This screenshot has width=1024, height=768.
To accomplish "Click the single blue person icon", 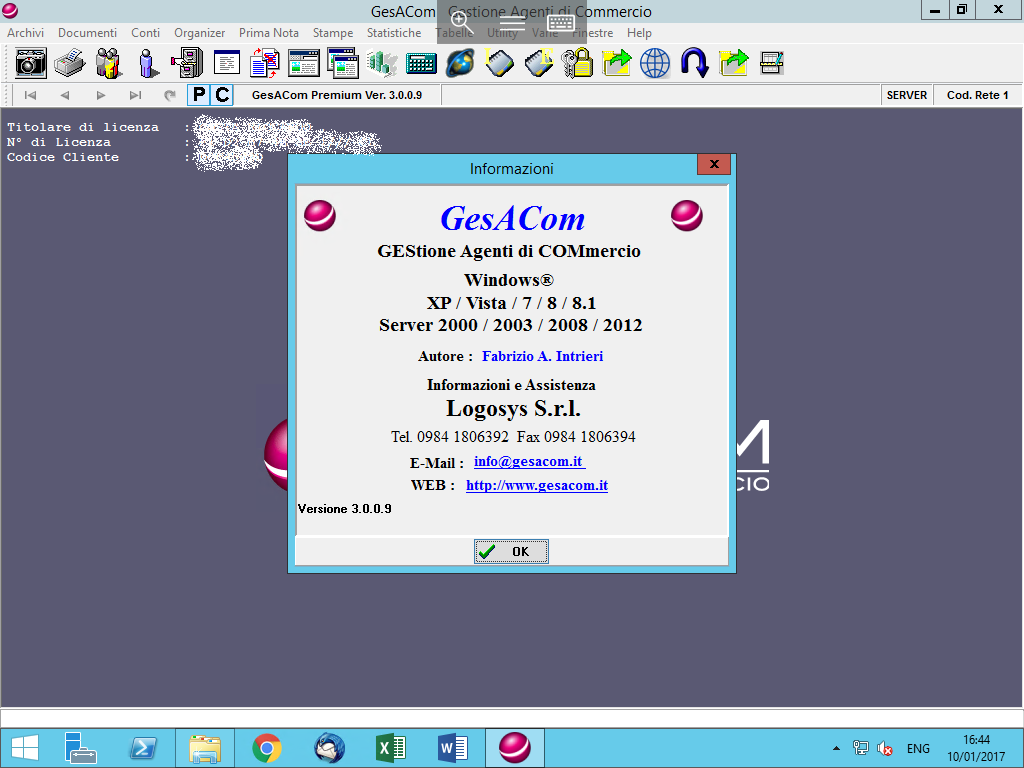I will tap(148, 63).
